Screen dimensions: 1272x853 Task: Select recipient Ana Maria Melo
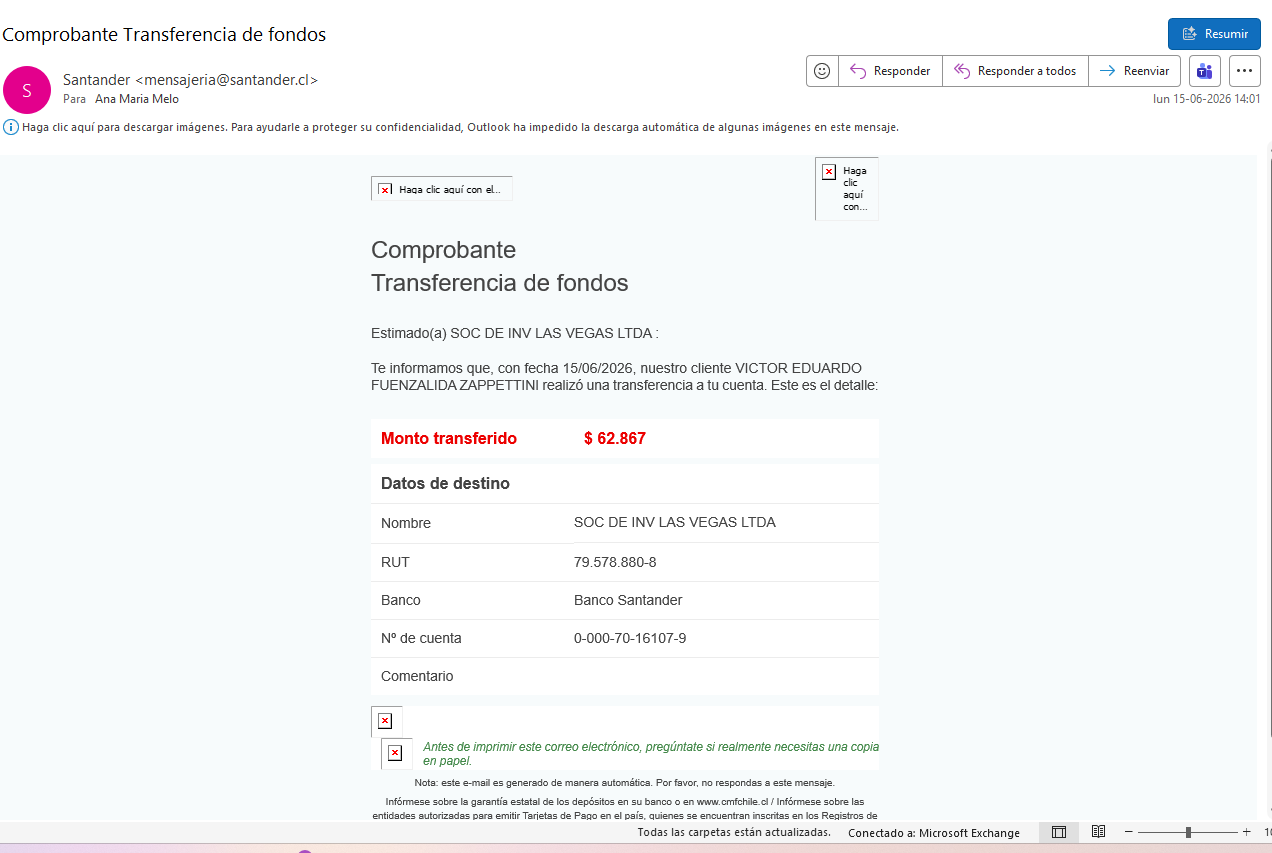click(137, 99)
